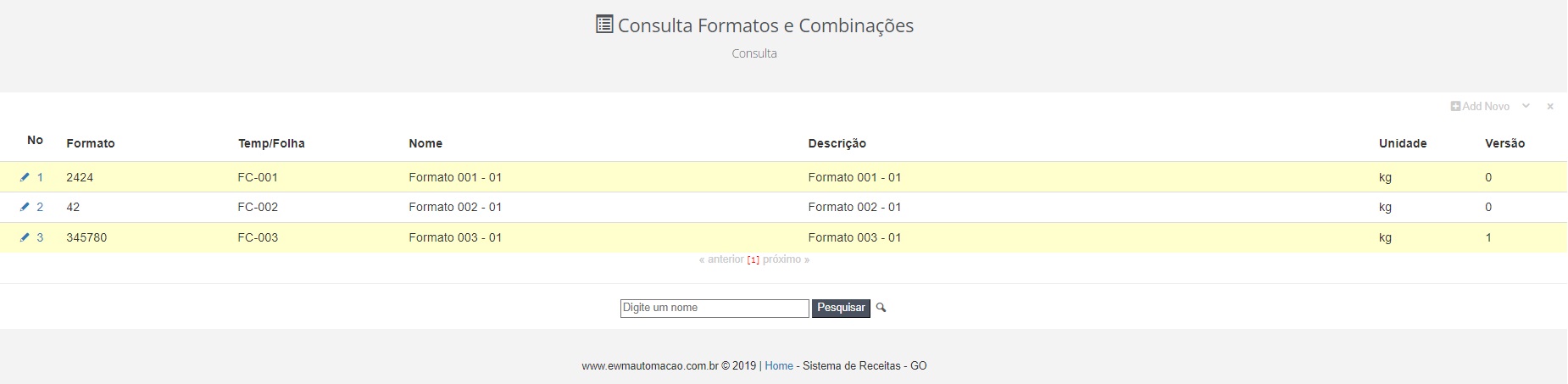The height and width of the screenshot is (384, 1568).
Task: Click the Formato column header
Action: tap(91, 143)
